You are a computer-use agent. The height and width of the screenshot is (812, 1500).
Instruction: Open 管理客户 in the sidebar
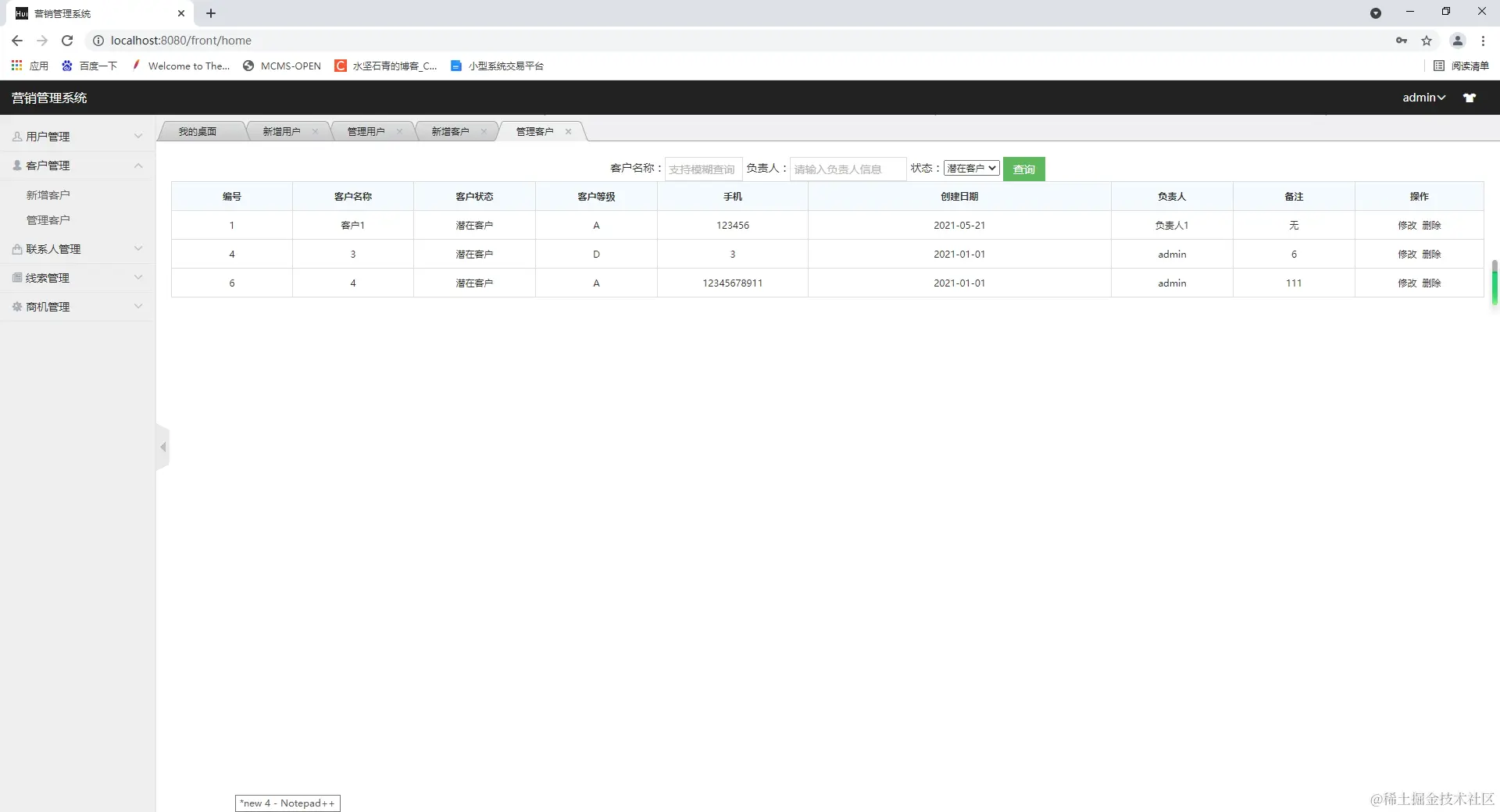[x=48, y=220]
